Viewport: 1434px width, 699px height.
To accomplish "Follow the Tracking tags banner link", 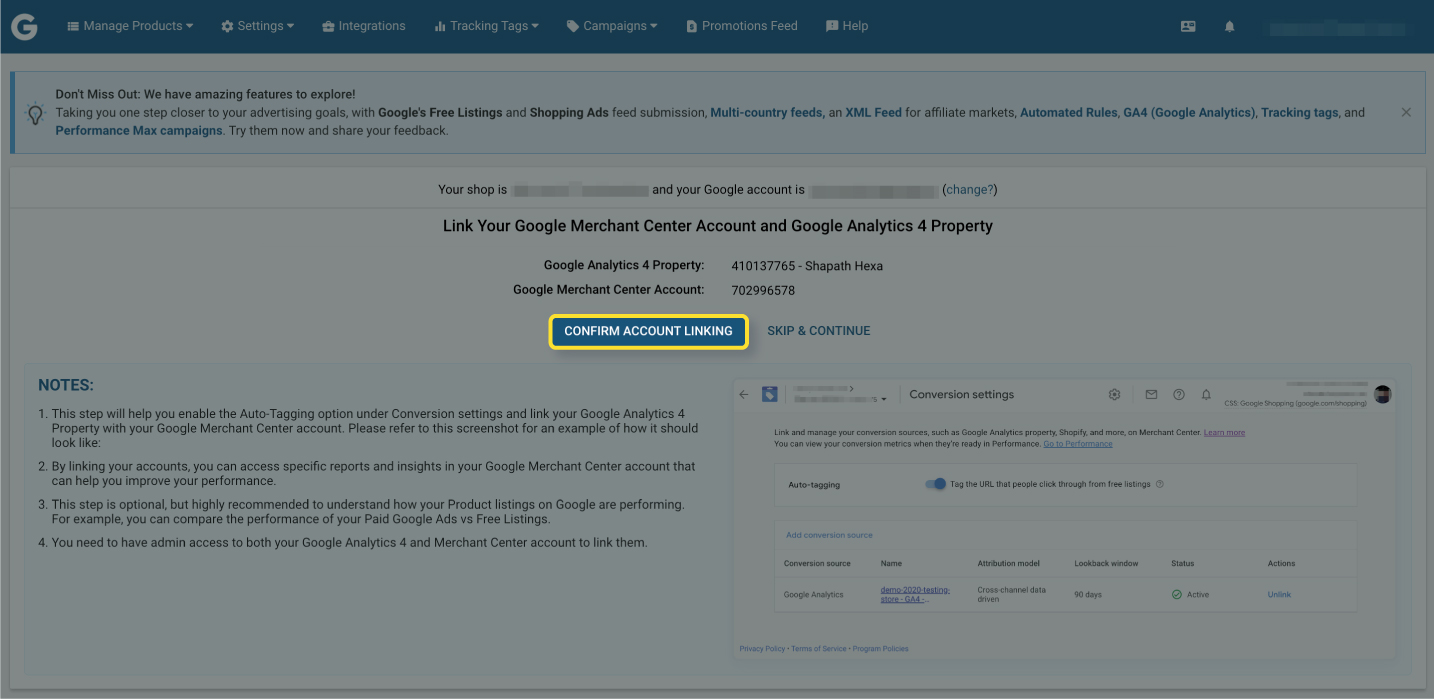I will (x=1299, y=113).
